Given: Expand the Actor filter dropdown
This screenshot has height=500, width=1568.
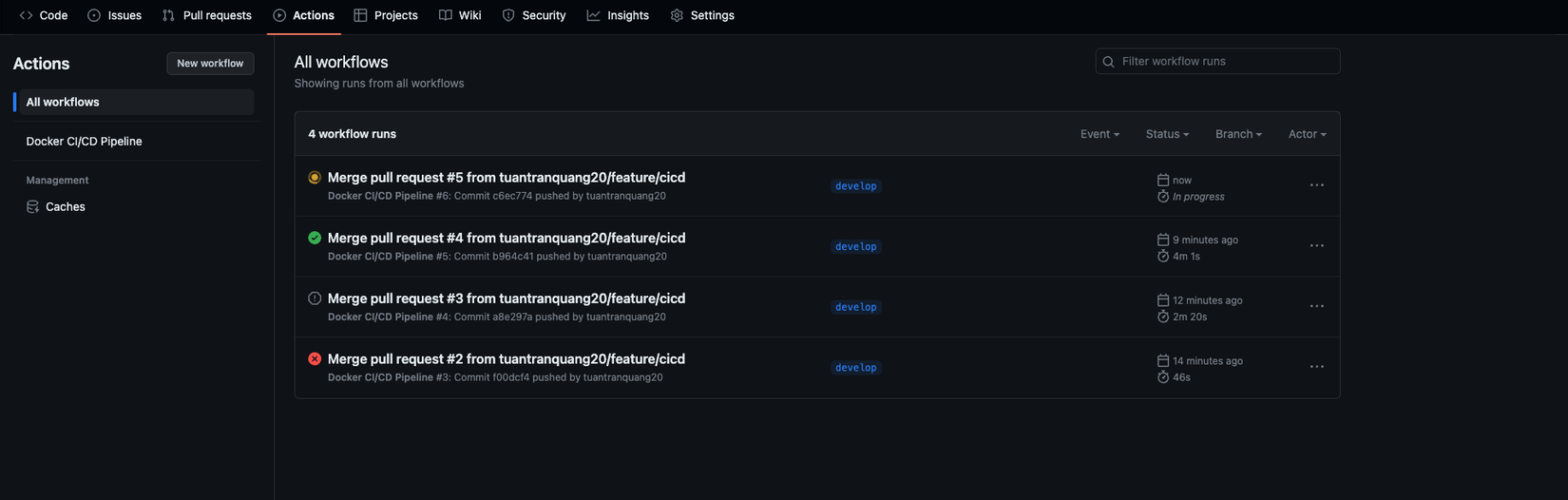Looking at the screenshot, I should (x=1307, y=134).
